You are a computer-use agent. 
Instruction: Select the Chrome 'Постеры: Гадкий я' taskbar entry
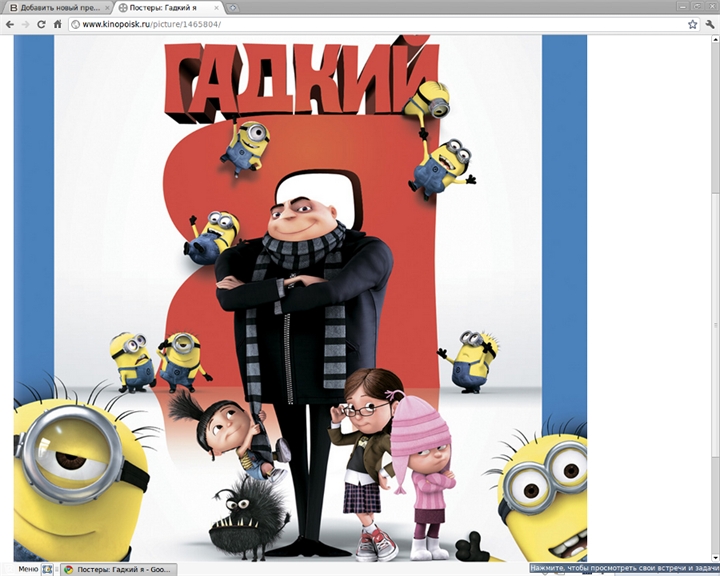[x=119, y=570]
